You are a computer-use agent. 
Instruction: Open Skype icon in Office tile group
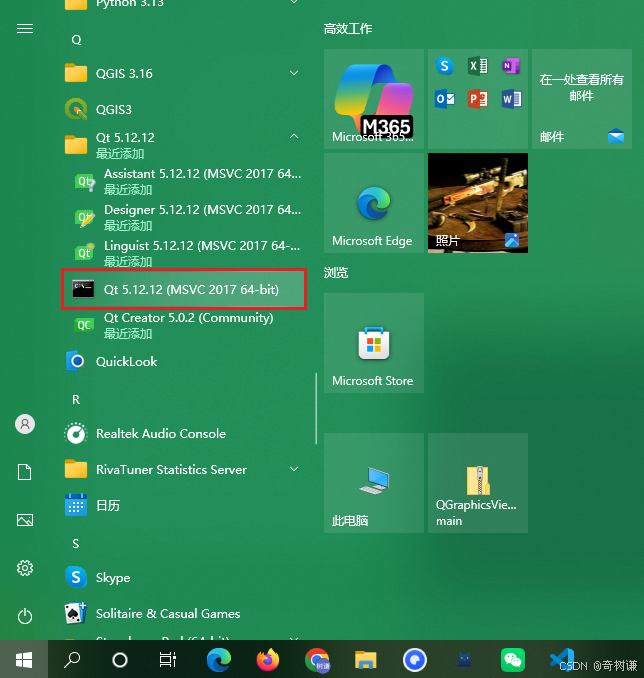tap(445, 66)
